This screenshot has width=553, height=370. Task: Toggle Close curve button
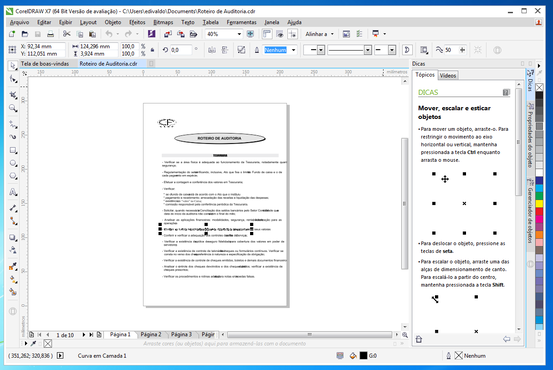click(x=407, y=50)
